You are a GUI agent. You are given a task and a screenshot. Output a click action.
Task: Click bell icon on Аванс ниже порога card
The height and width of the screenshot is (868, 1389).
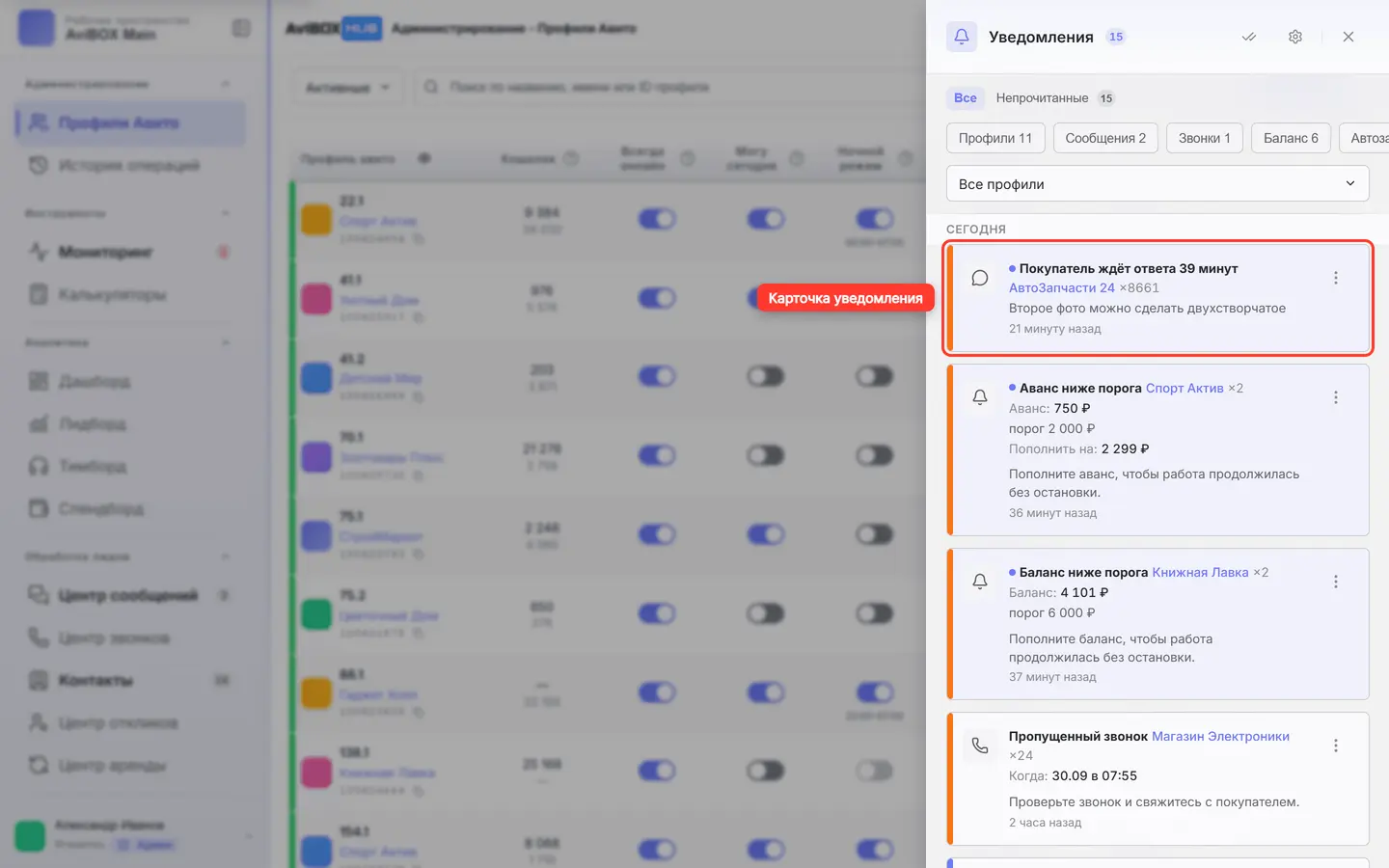point(980,397)
